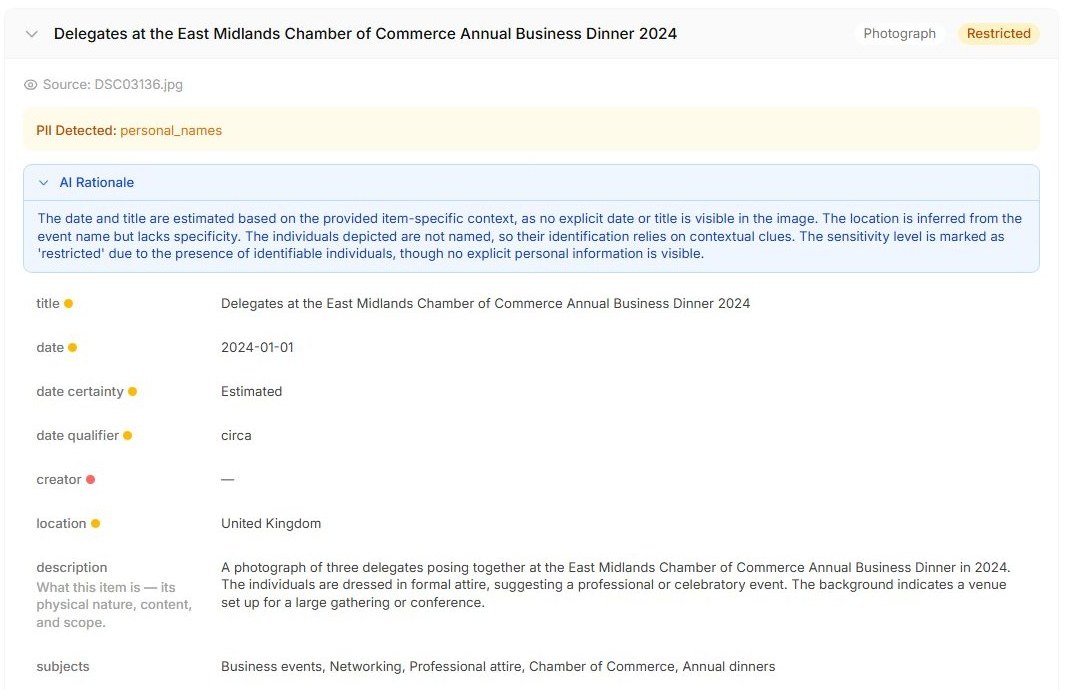Click the Estimated date certainty value
The image size is (1075, 690).
point(251,392)
